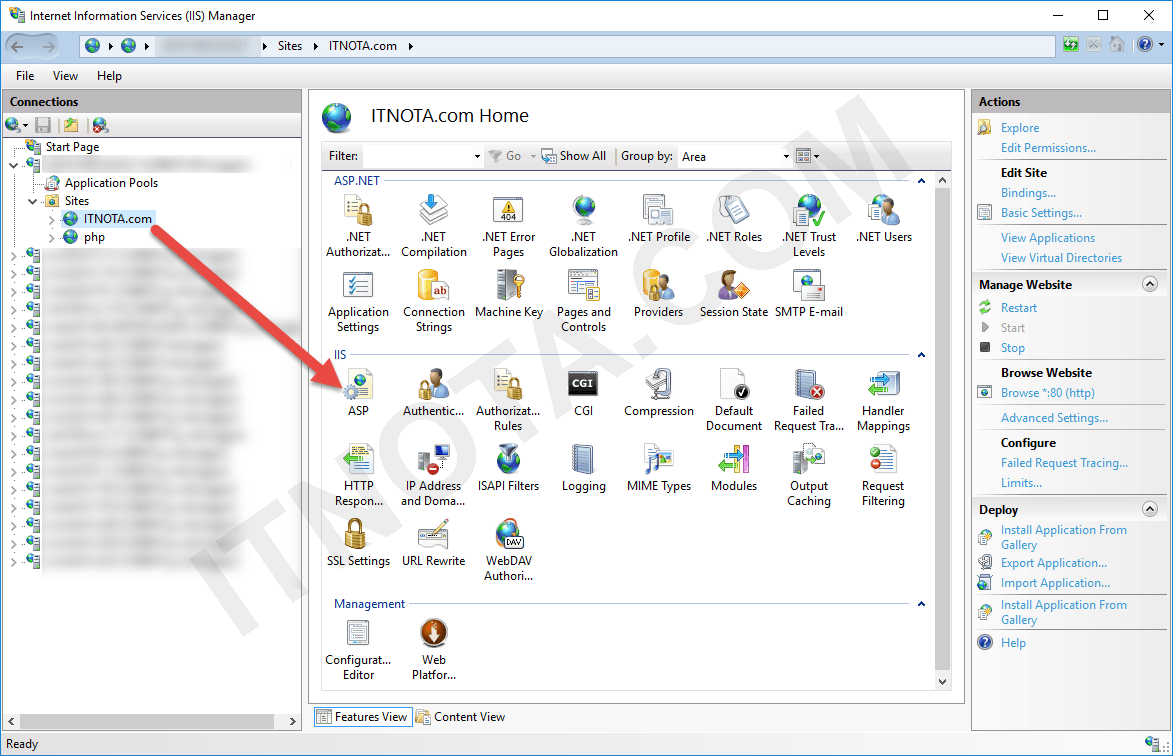
Task: Open the Machine Key feature
Action: [508, 297]
